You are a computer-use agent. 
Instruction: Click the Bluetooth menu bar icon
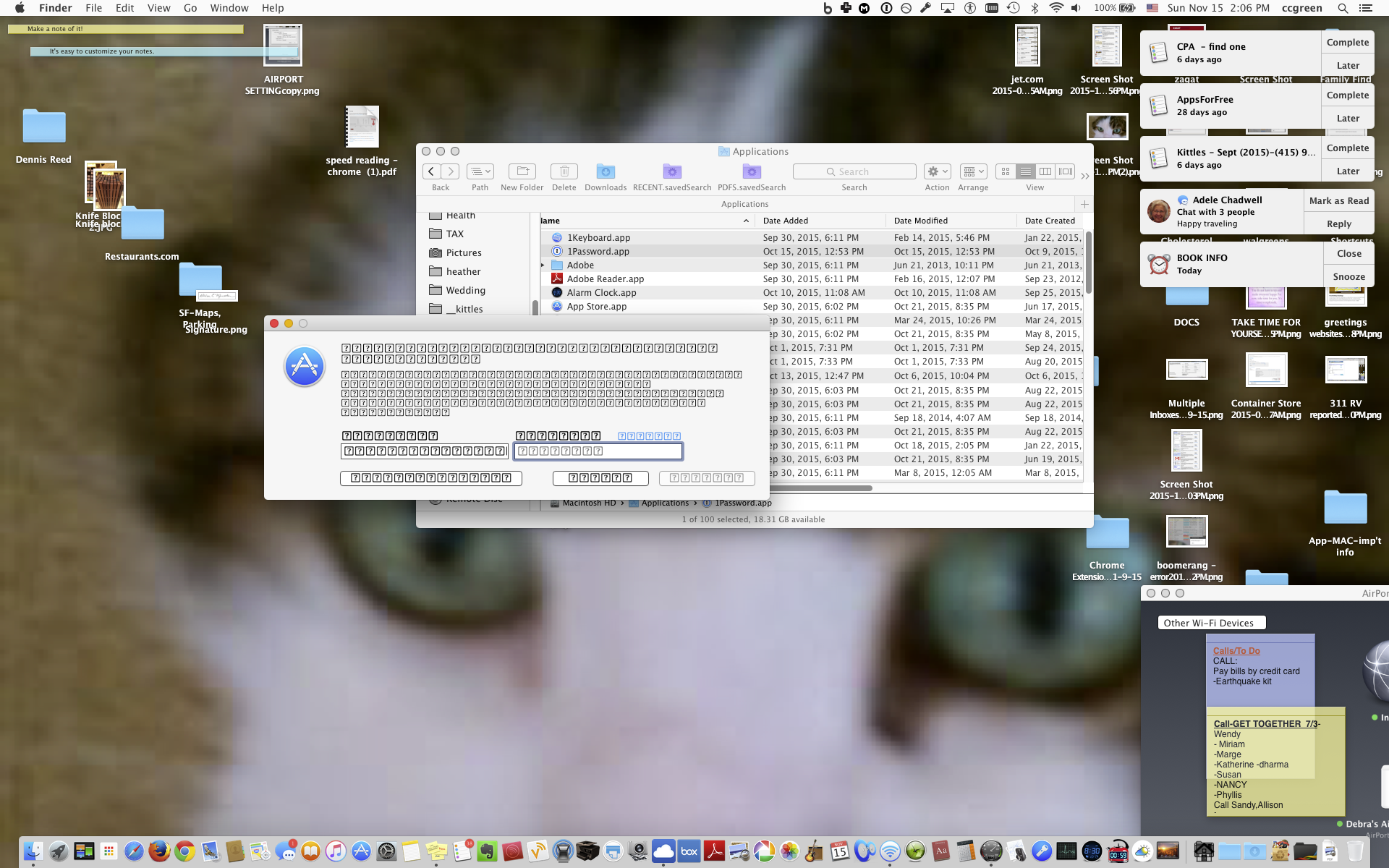point(1035,8)
